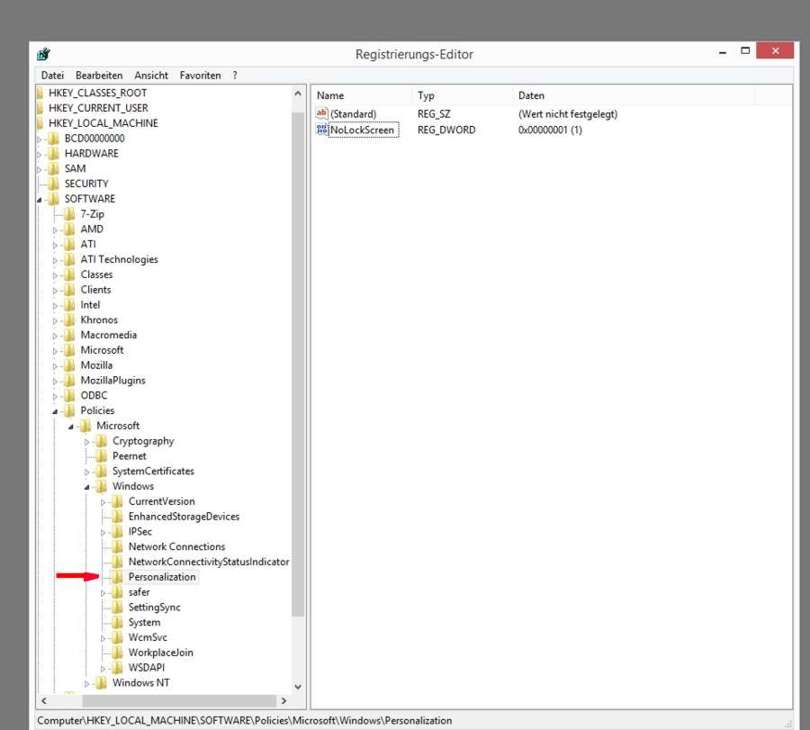Image resolution: width=810 pixels, height=730 pixels.
Task: Click the Classes folder icon
Action: 70,274
